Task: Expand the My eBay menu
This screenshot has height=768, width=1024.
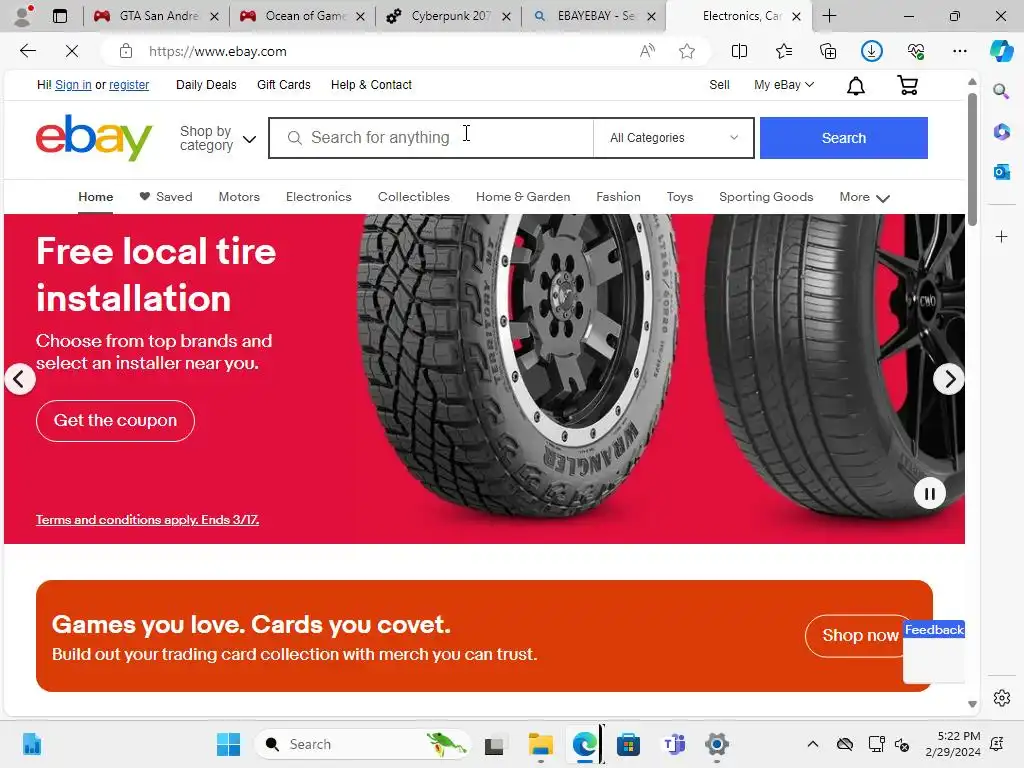Action: point(784,85)
